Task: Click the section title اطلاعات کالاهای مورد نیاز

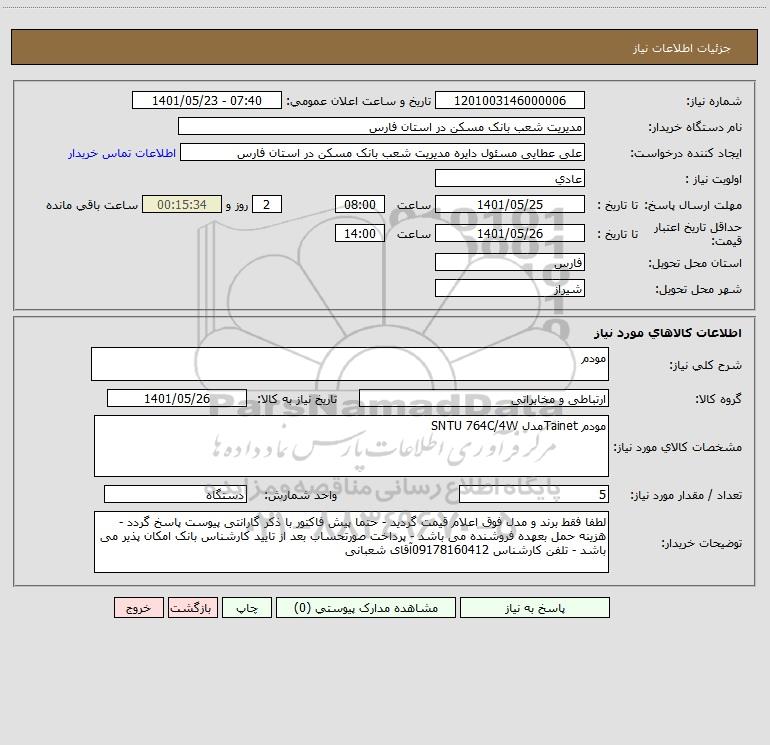Action: (x=668, y=333)
